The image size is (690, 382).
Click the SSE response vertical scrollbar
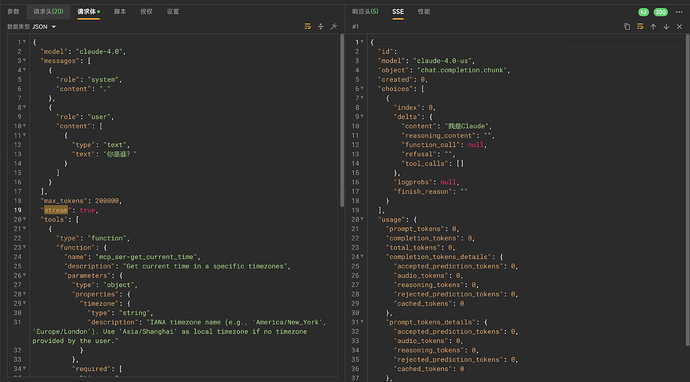click(687, 190)
